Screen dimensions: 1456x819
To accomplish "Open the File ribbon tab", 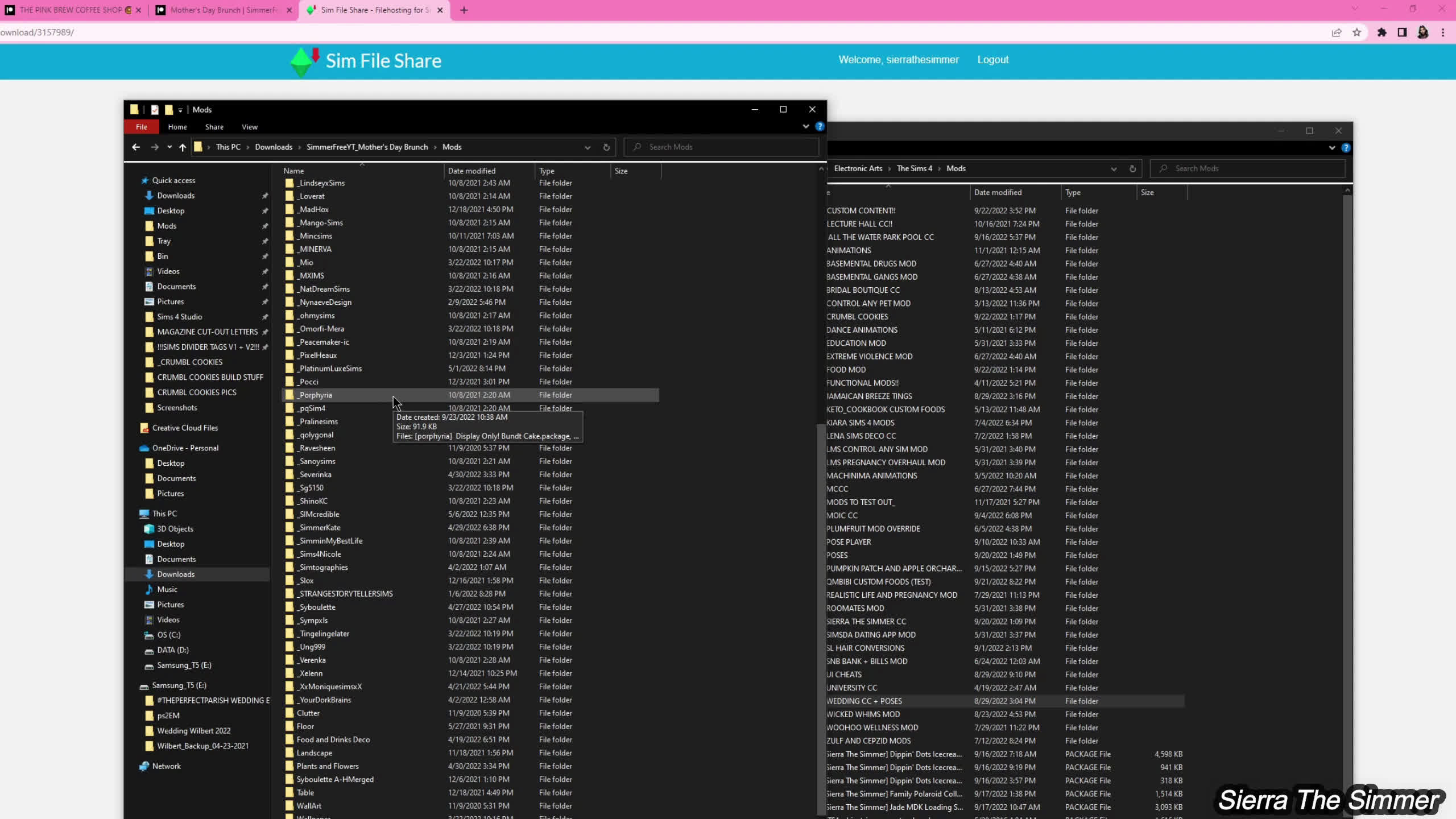I will coord(142,127).
